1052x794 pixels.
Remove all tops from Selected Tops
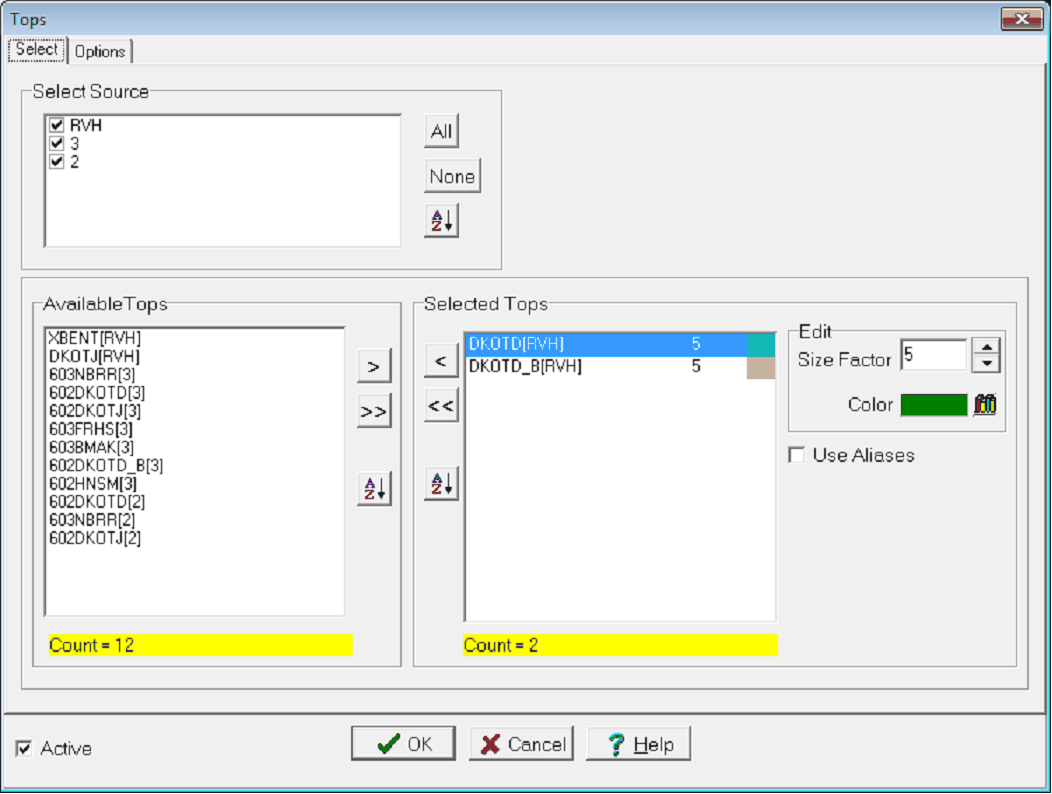tap(441, 406)
